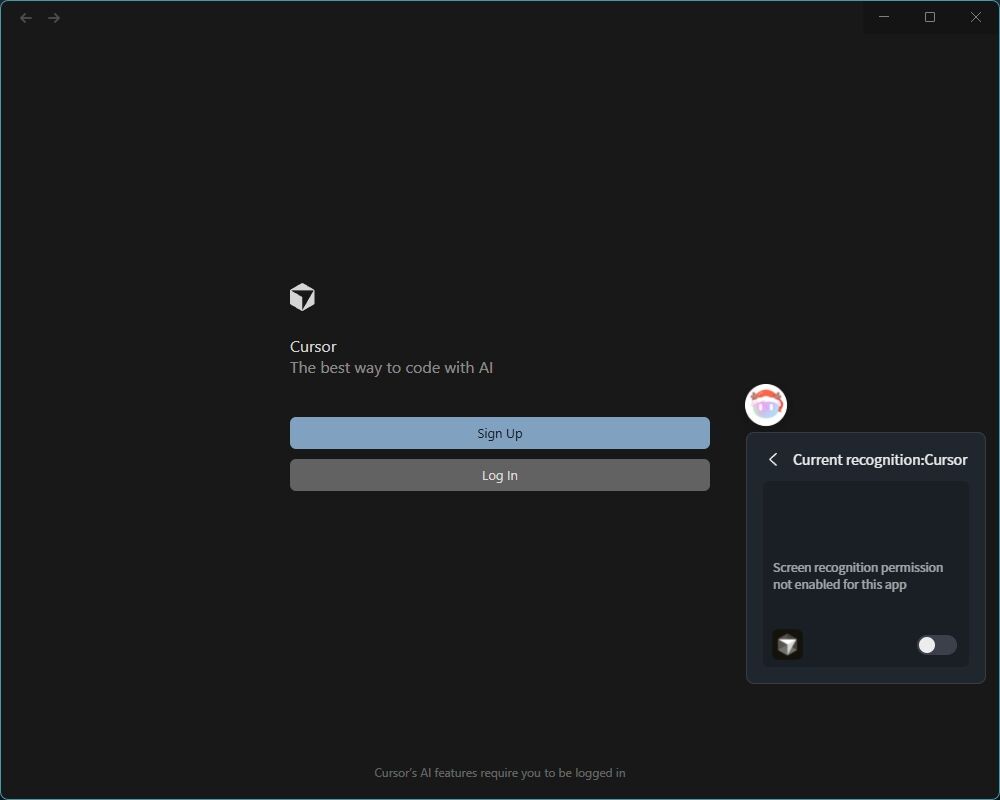
Task: Enable the screen recognition permission toggle
Action: point(936,645)
